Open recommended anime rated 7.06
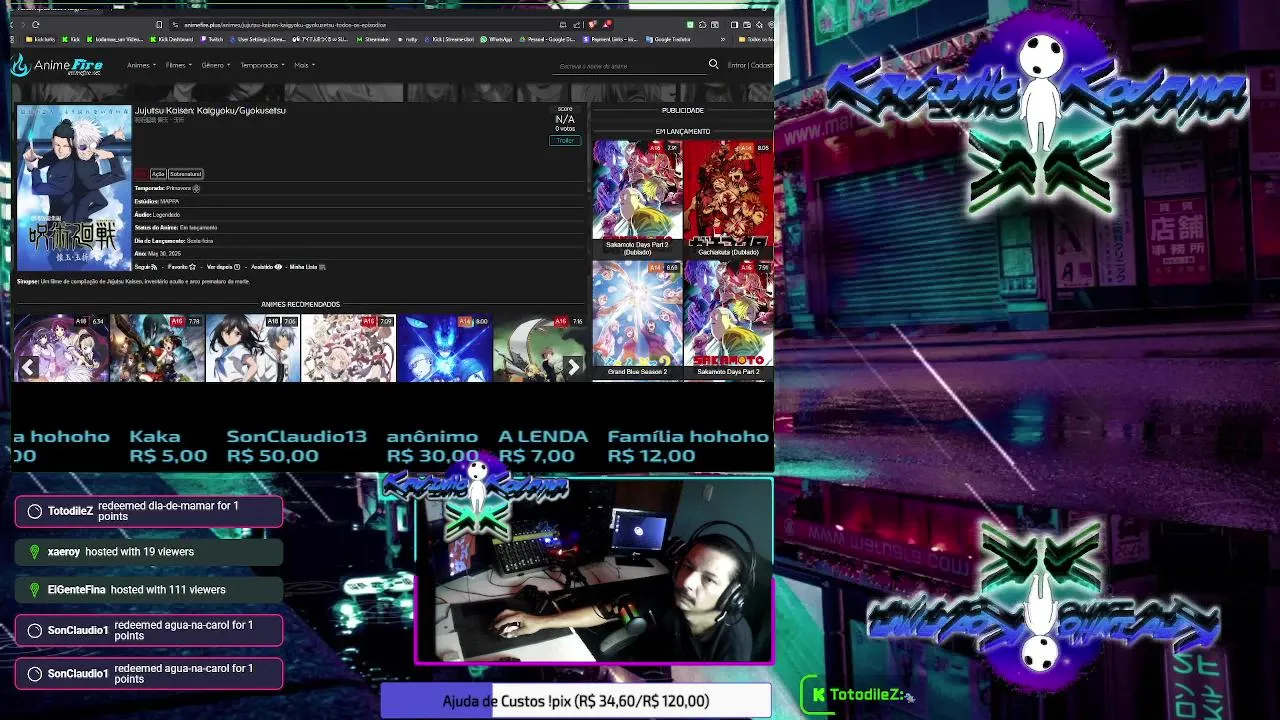This screenshot has width=1280, height=720. [x=253, y=348]
